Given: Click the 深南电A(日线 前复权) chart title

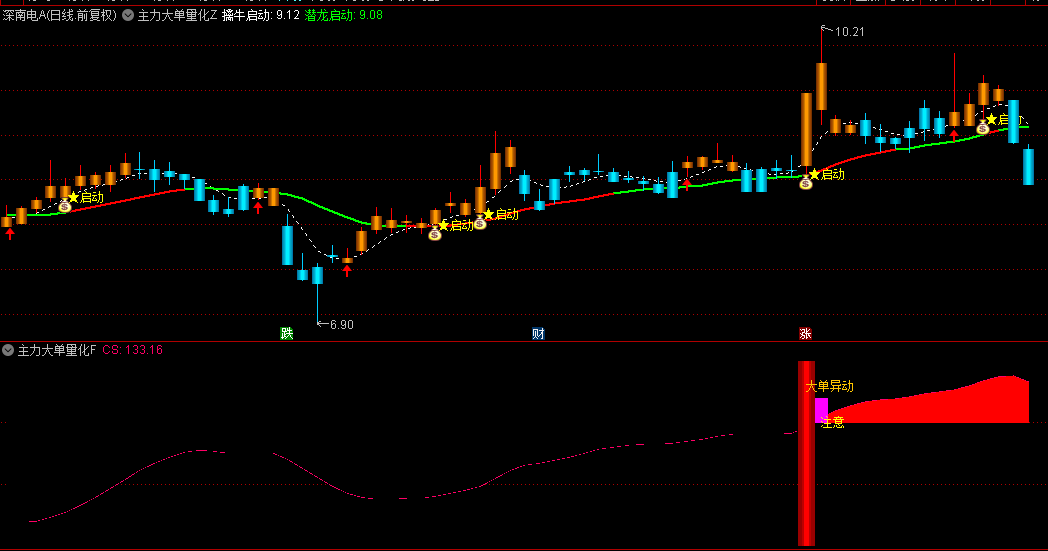Looking at the screenshot, I should point(59,15).
